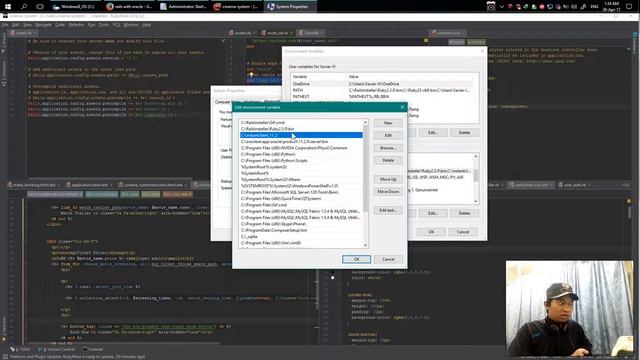Select the ProgramData ComposerSetup bin entry
This screenshot has width=640, height=360.
pyautogui.click(x=301, y=230)
